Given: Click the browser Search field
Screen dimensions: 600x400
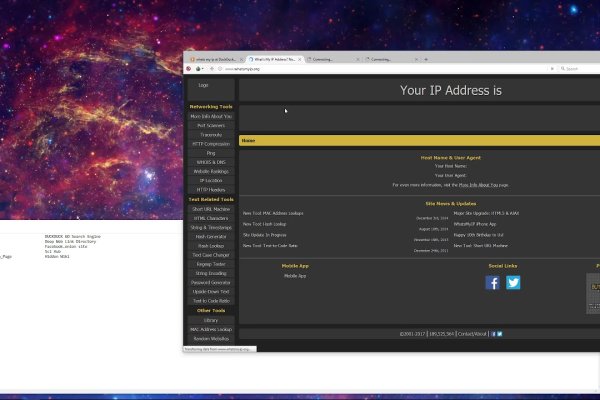Looking at the screenshot, I should [580, 69].
